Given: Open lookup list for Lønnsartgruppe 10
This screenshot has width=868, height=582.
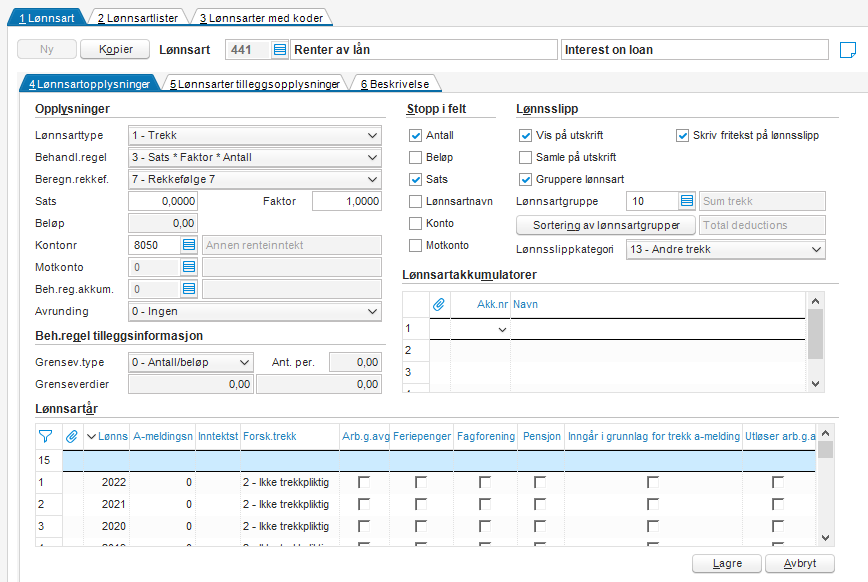Looking at the screenshot, I should coord(686,201).
